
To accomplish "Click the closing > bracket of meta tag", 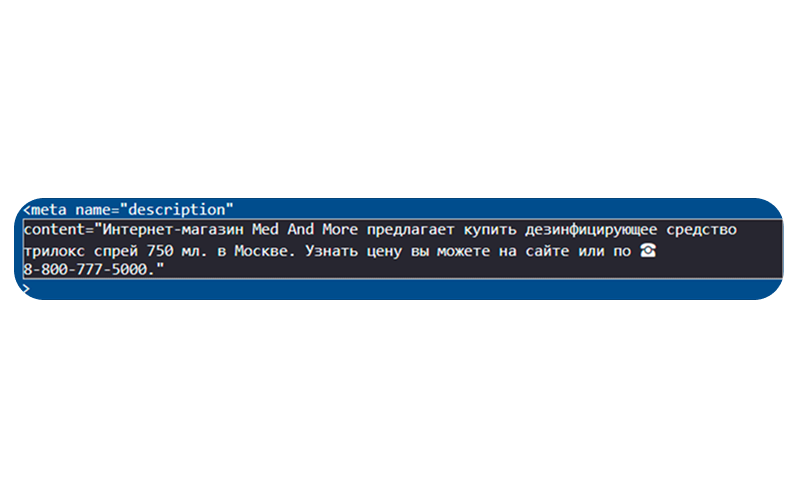I will tap(27, 289).
